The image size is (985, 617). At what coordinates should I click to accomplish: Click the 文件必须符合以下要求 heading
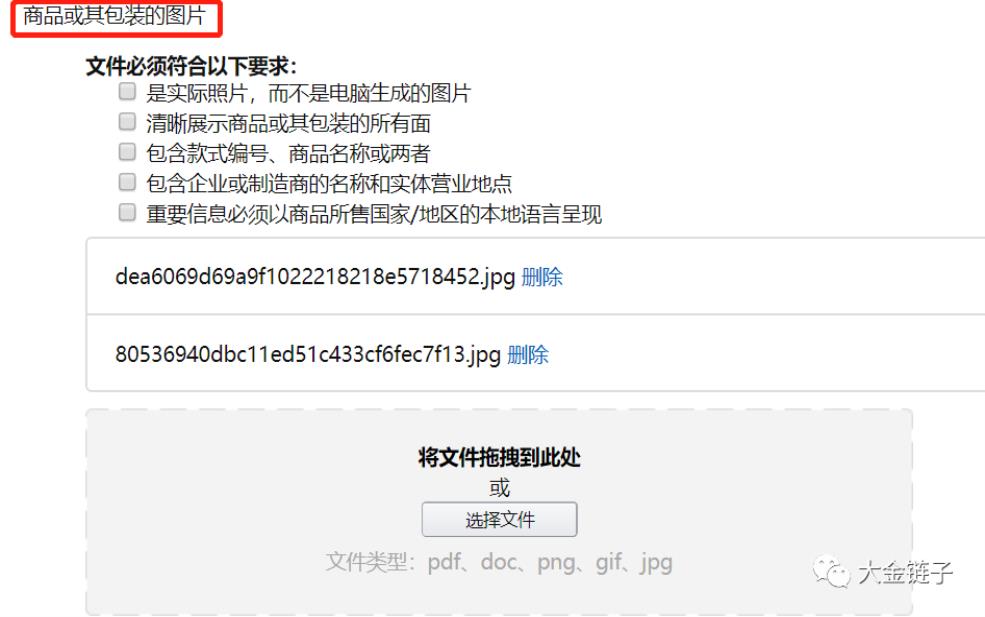(190, 66)
